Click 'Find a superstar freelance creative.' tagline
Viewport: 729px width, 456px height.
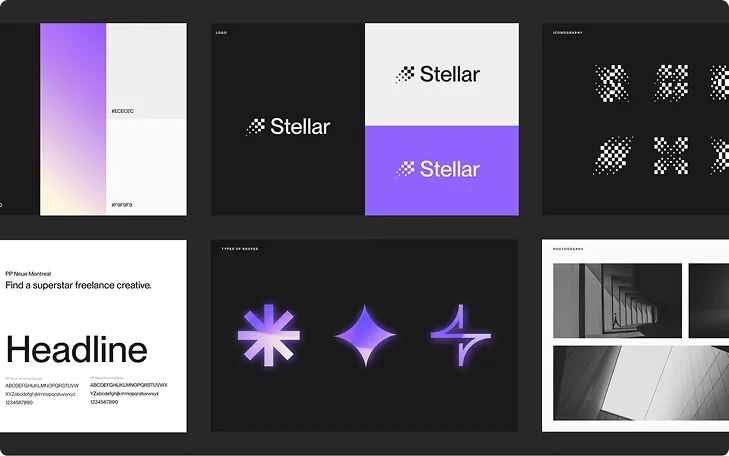(x=78, y=285)
